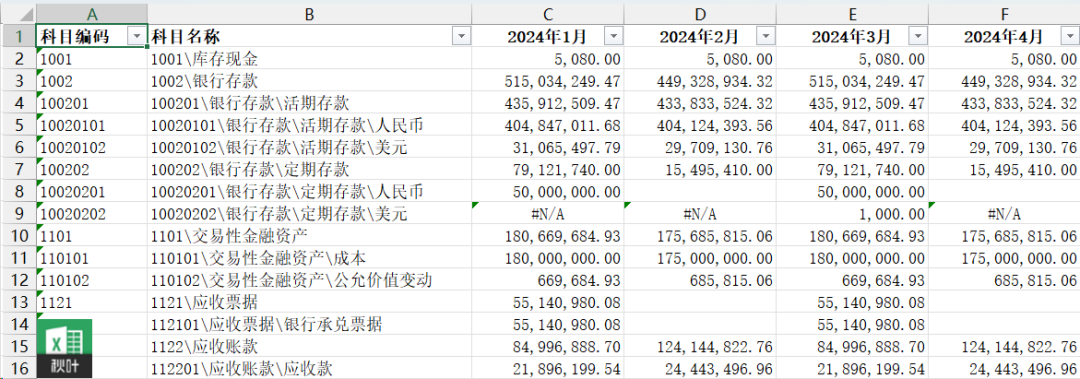Open filter dropdown for 科目编码 column
This screenshot has width=1080, height=379.
coord(138,37)
